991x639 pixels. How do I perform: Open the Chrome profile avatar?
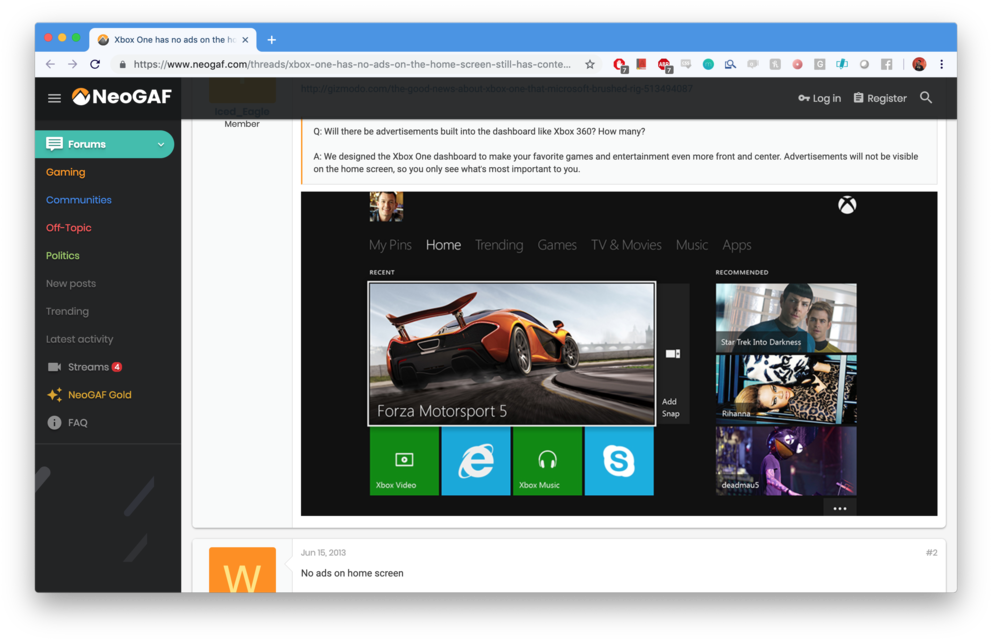(x=919, y=64)
